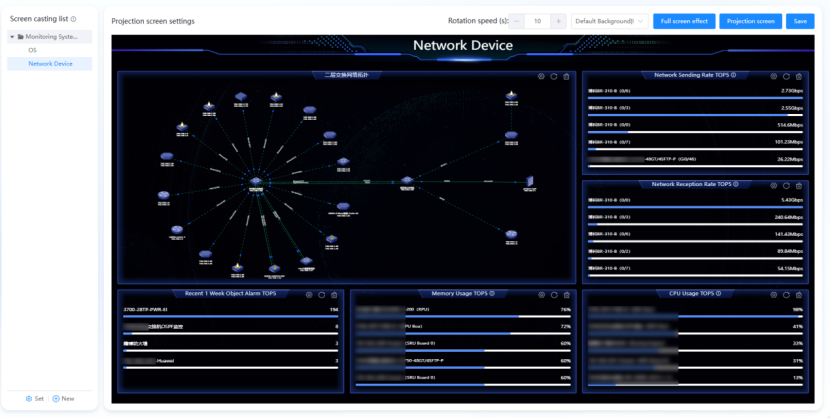Delete the Recent 1 Week Object Alarm panel

tap(335, 294)
